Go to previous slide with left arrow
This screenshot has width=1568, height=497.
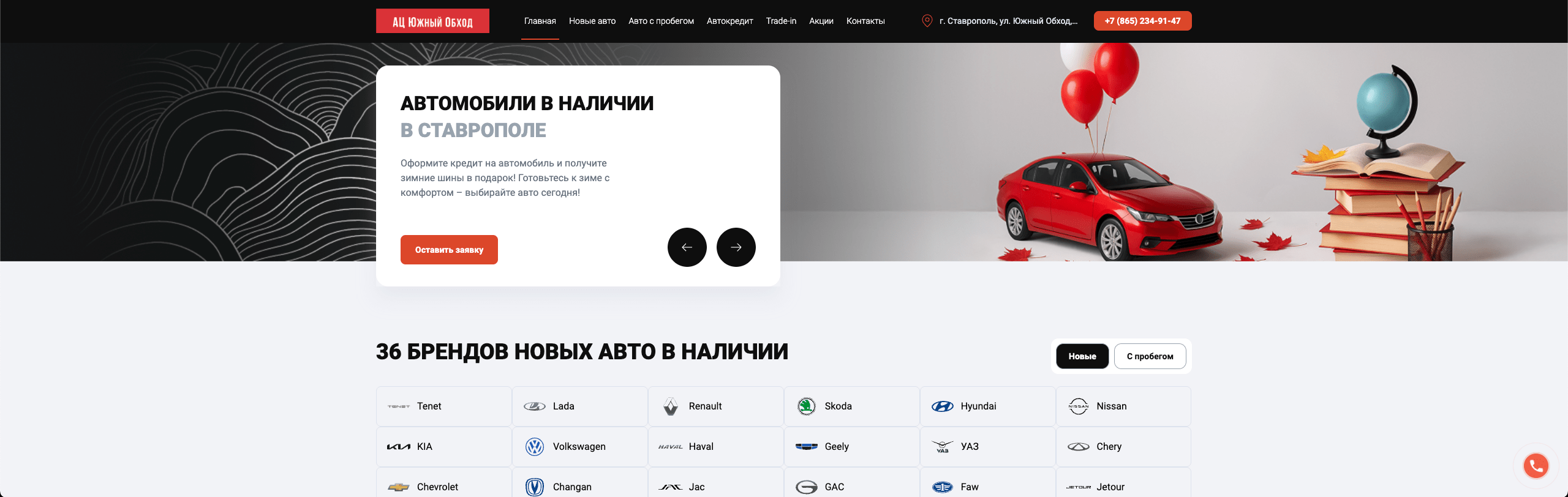point(687,247)
